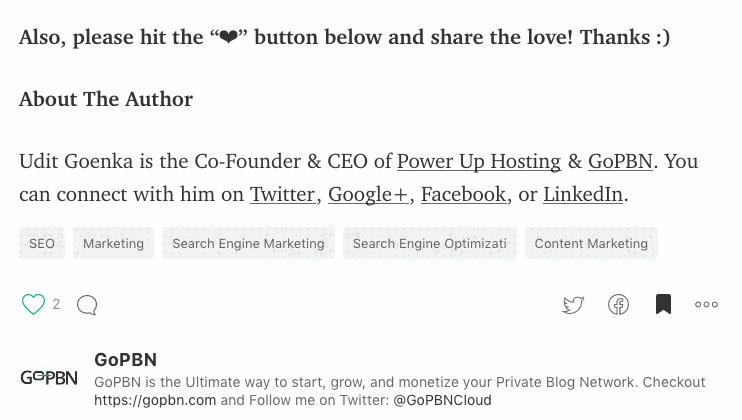Select the SEO tag
Viewport: 742px width, 420px height.
coord(42,243)
